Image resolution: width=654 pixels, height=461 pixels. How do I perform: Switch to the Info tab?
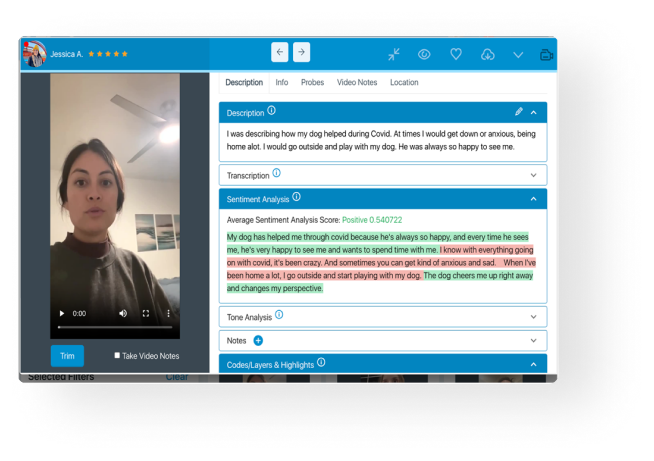(x=282, y=83)
